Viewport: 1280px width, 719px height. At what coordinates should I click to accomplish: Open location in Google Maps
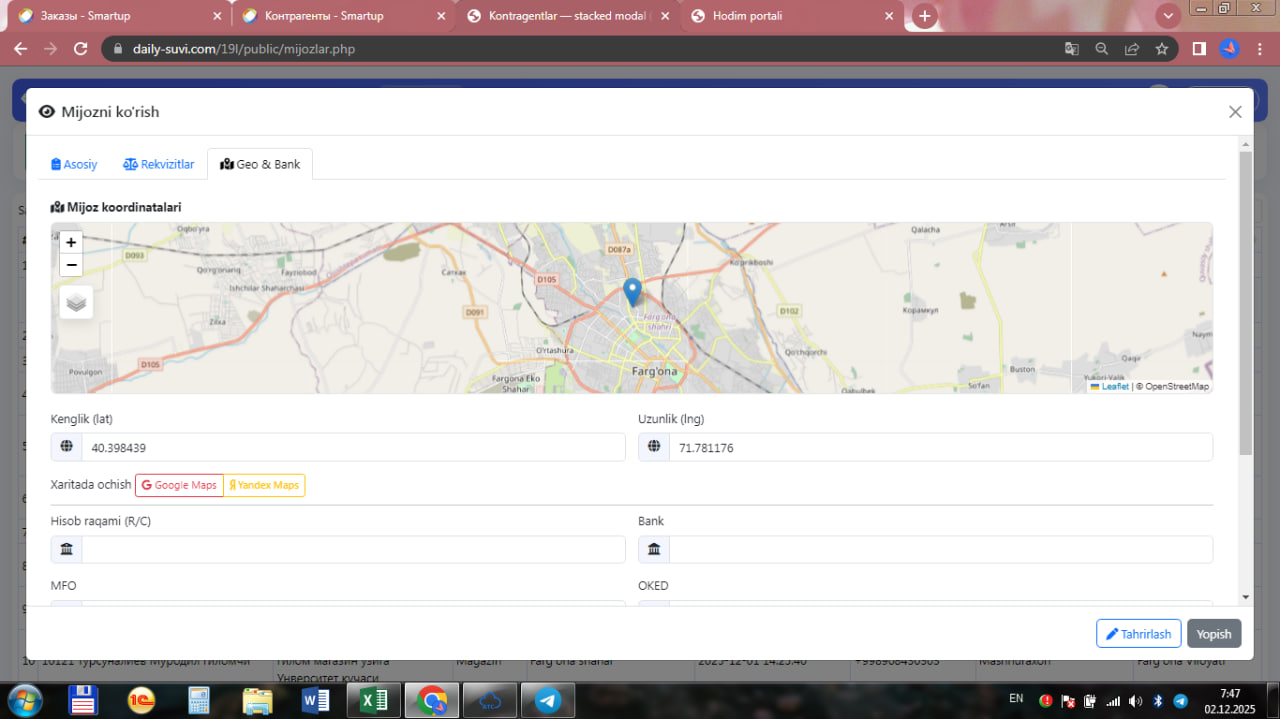pyautogui.click(x=179, y=485)
